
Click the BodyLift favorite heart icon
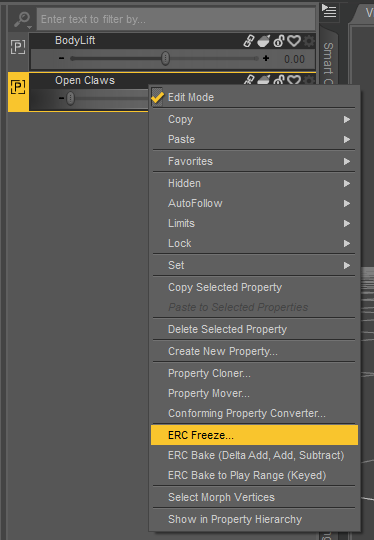click(294, 41)
